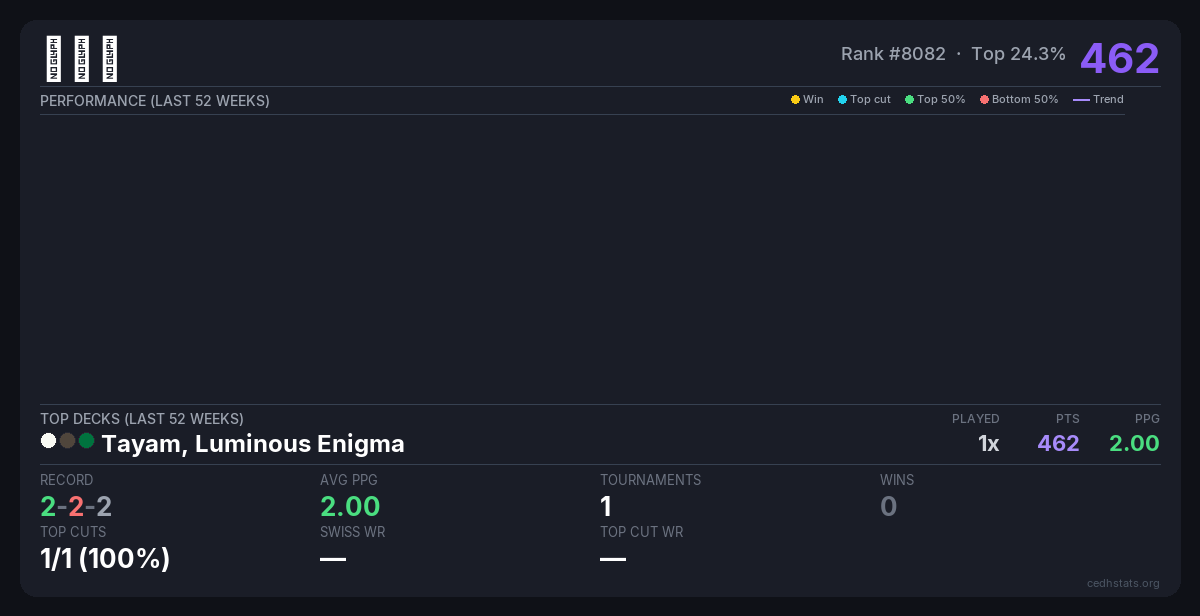Click the first NO GLYPH placeholder icon

(54, 59)
